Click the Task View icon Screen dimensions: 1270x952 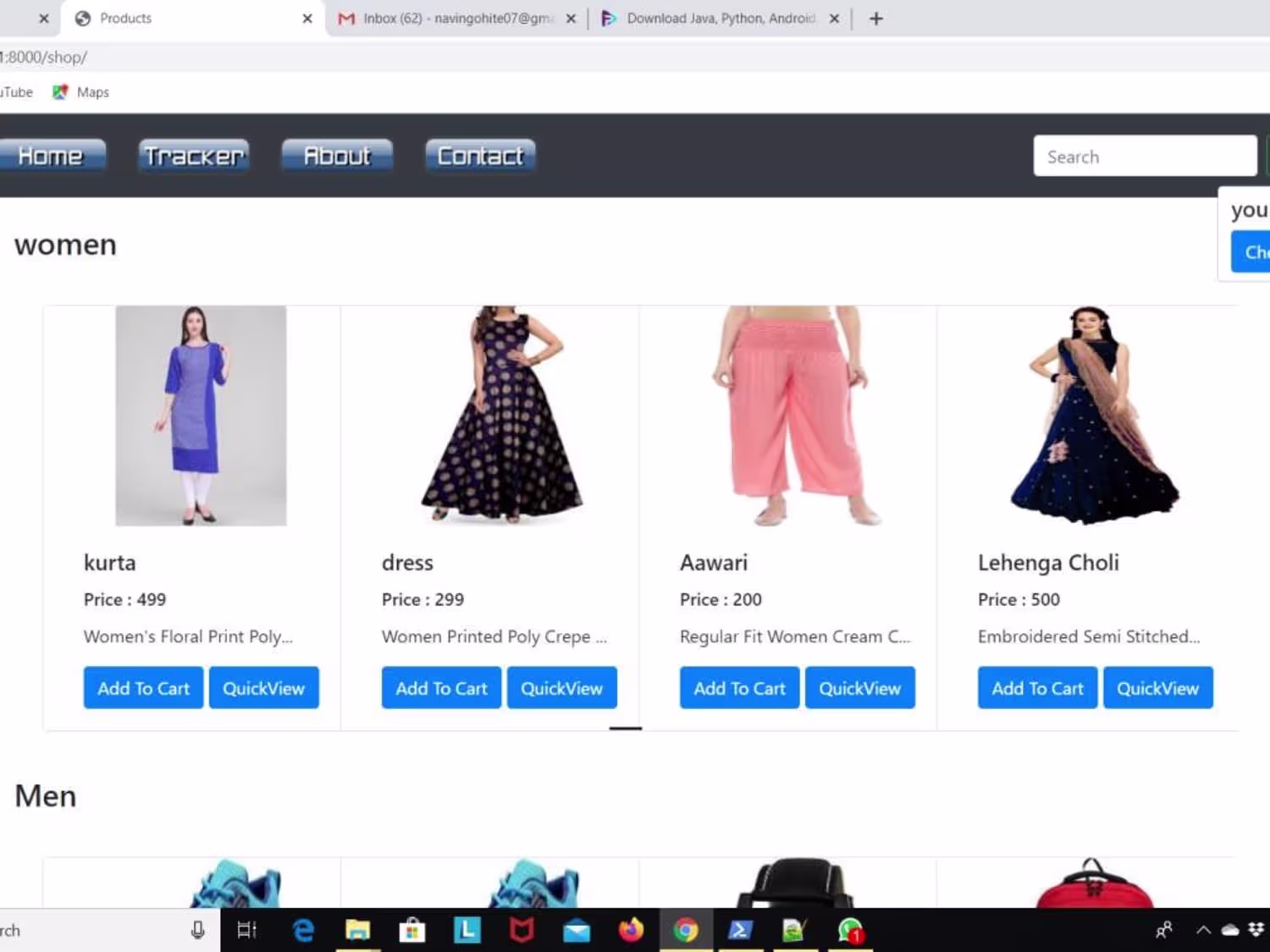pos(246,930)
